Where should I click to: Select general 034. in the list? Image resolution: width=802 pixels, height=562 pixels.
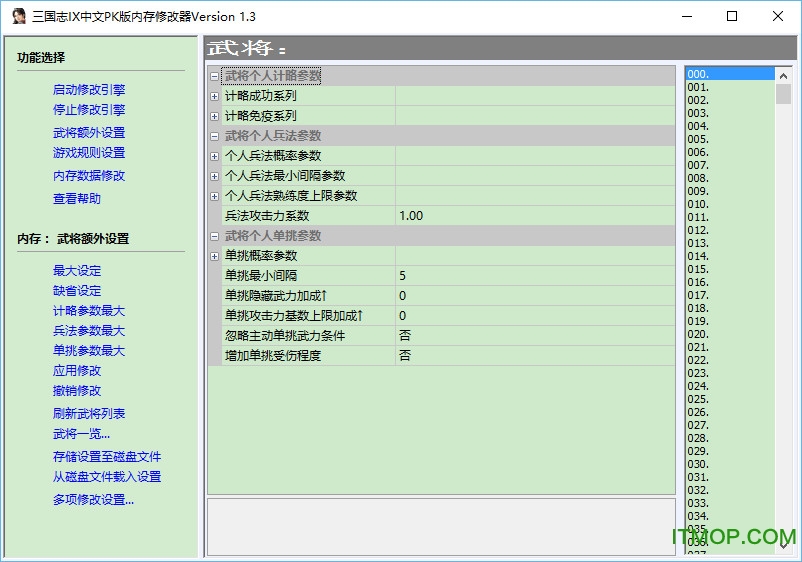[x=730, y=516]
